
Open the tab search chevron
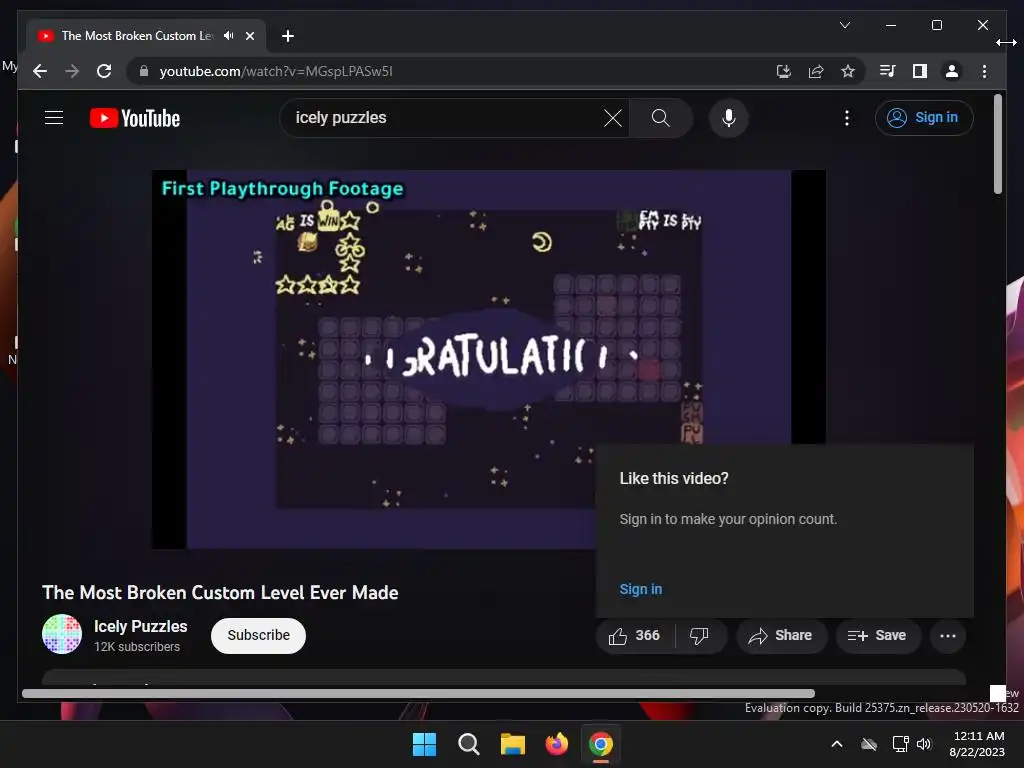[844, 25]
